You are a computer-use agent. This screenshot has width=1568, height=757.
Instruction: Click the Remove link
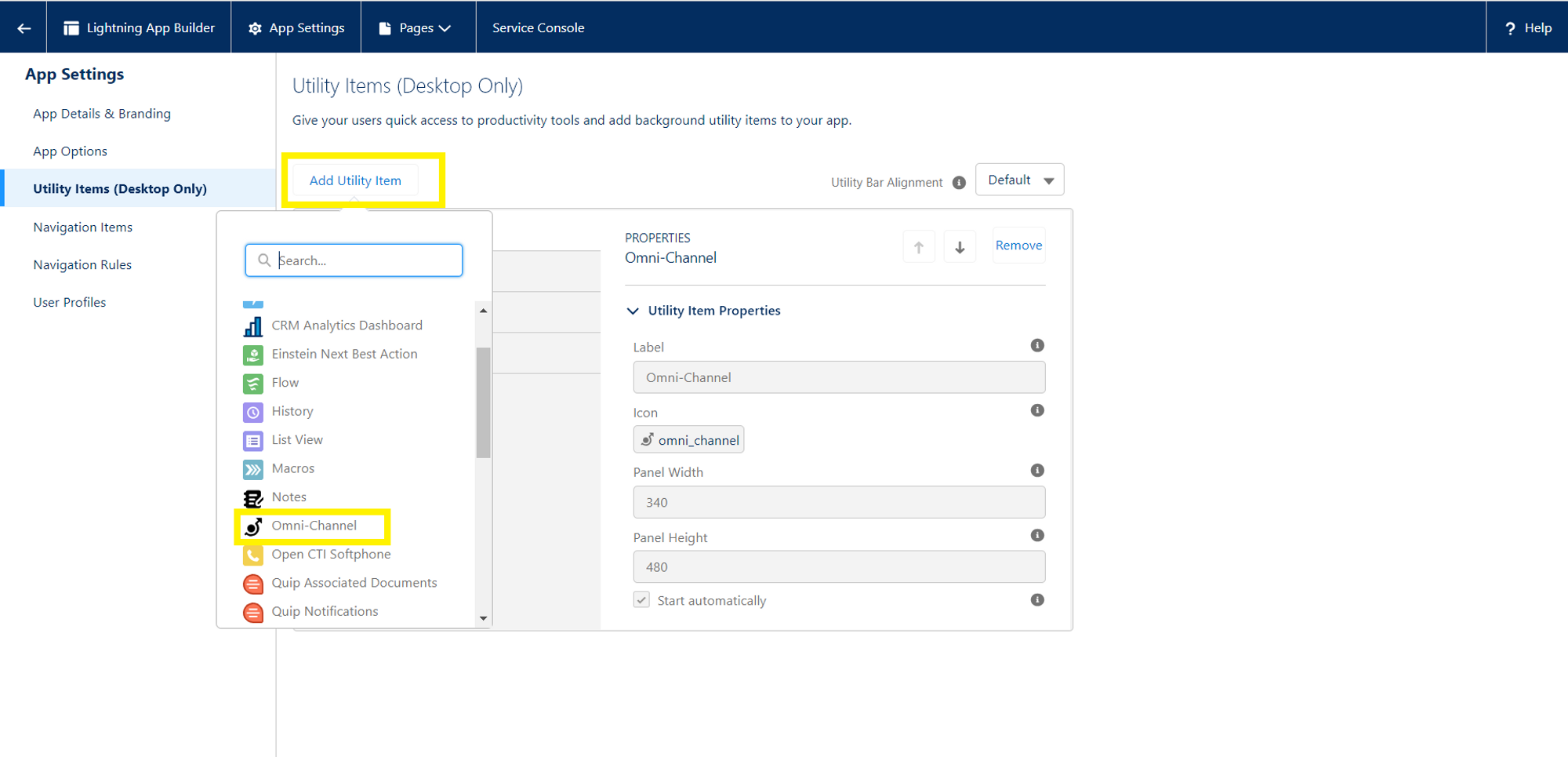1018,246
